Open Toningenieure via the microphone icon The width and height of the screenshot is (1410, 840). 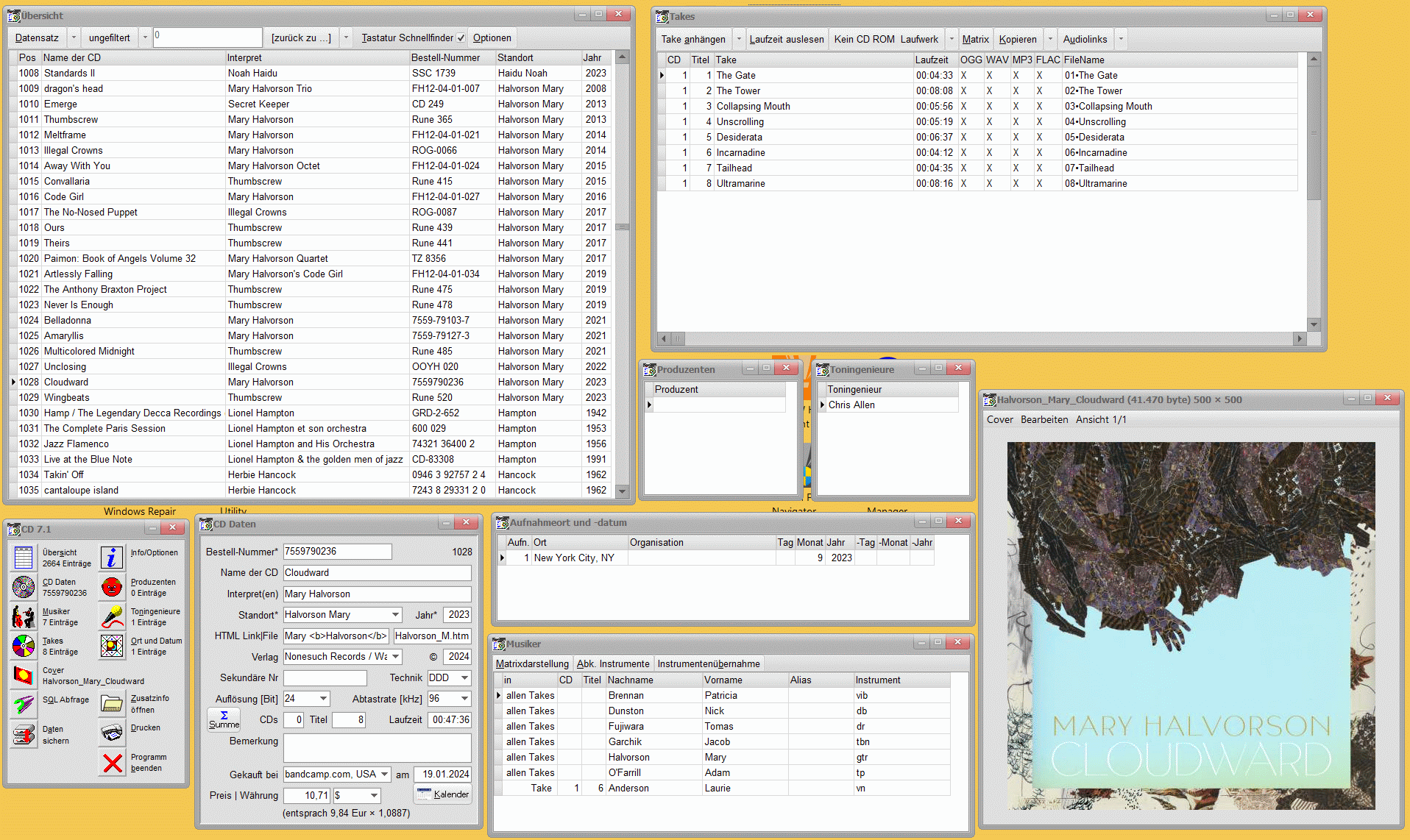coord(112,616)
